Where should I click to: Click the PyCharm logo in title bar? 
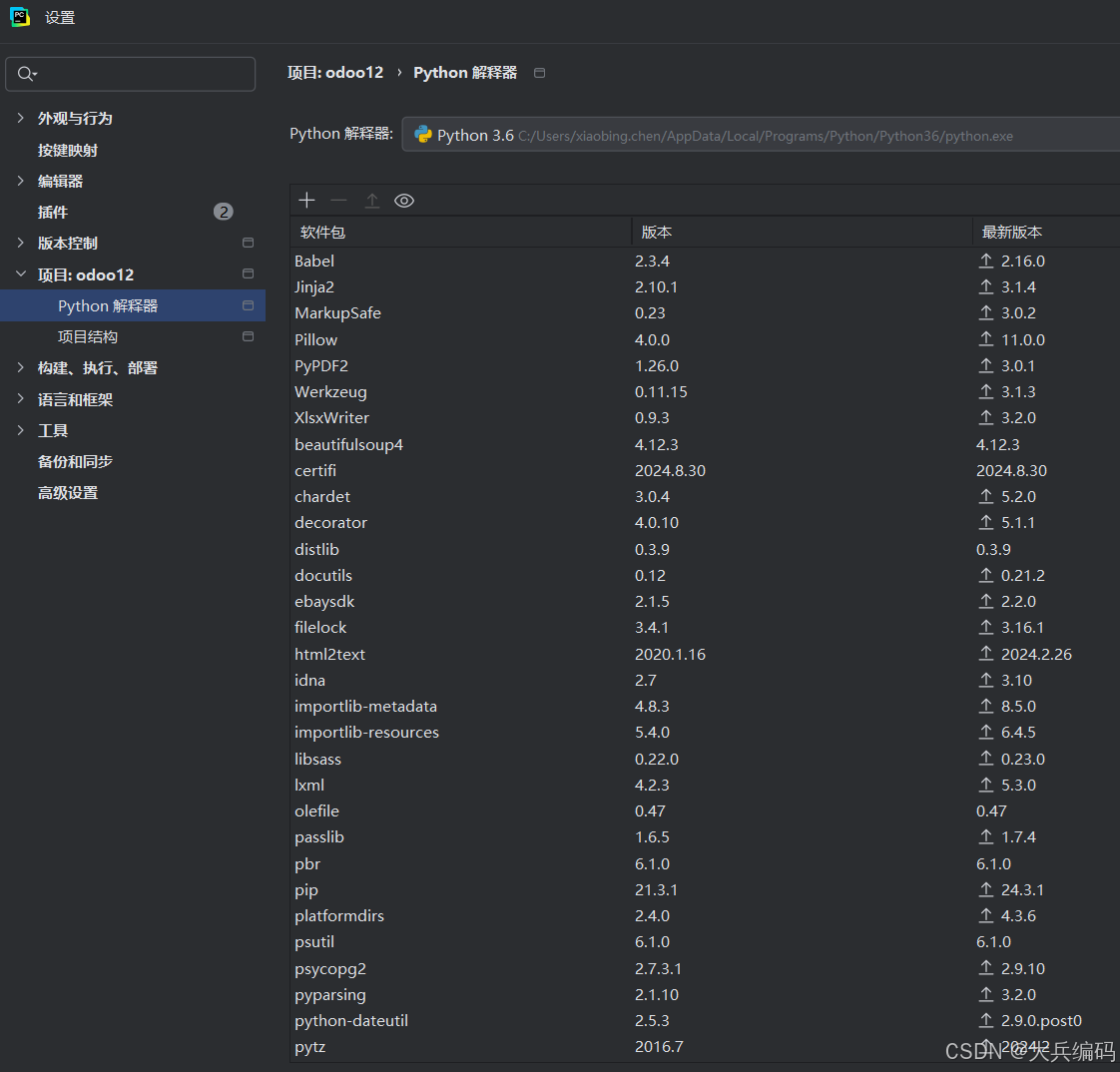tap(20, 17)
